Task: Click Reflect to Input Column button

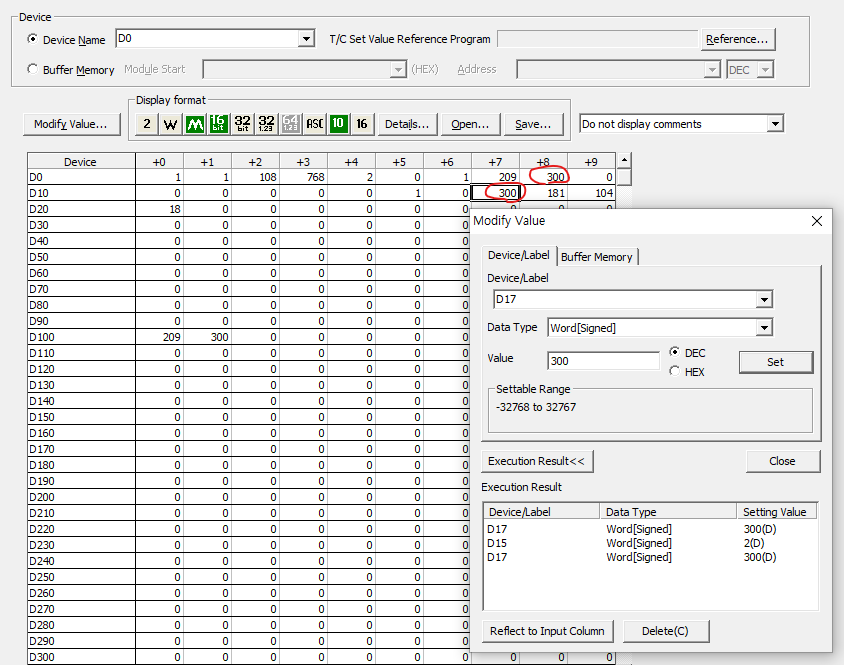Action: 547,631
